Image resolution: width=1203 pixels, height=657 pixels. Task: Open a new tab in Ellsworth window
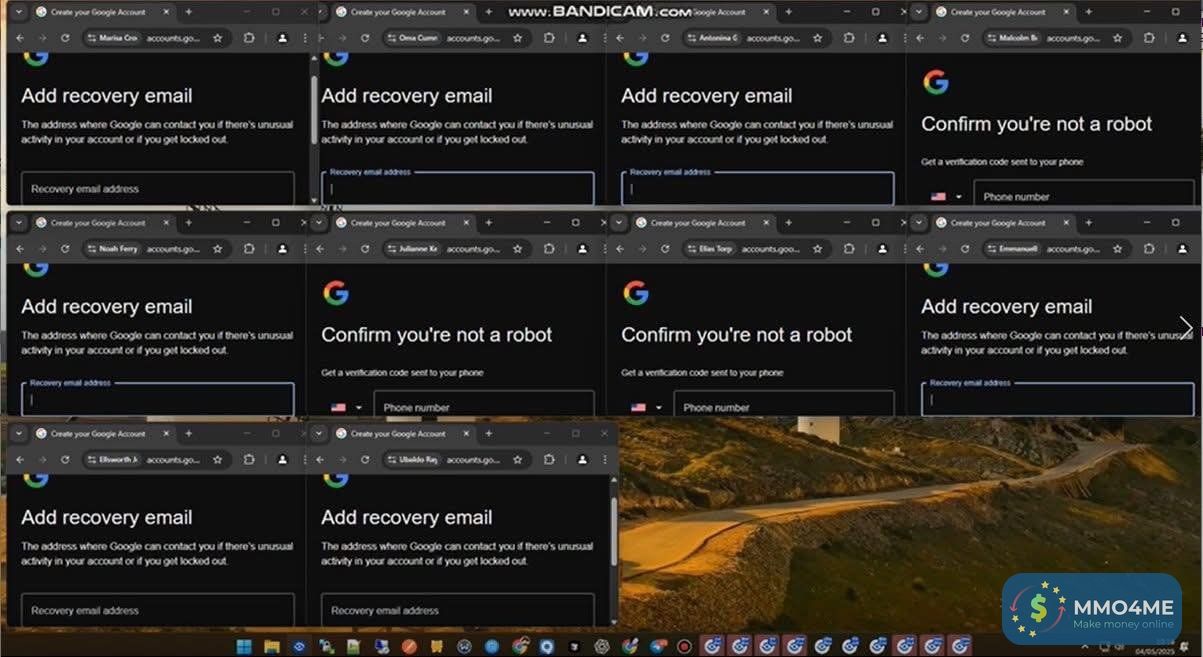tap(188, 434)
